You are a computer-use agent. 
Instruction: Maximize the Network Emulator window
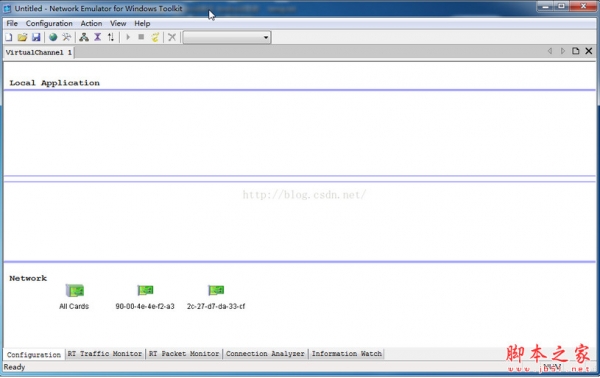click(x=561, y=6)
